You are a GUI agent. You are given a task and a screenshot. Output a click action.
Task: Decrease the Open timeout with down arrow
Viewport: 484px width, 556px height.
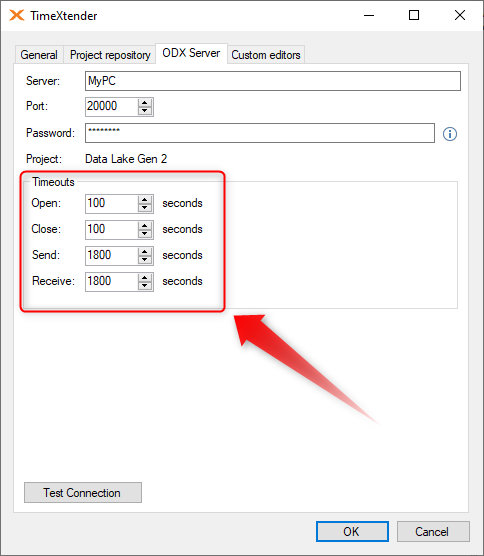(145, 208)
